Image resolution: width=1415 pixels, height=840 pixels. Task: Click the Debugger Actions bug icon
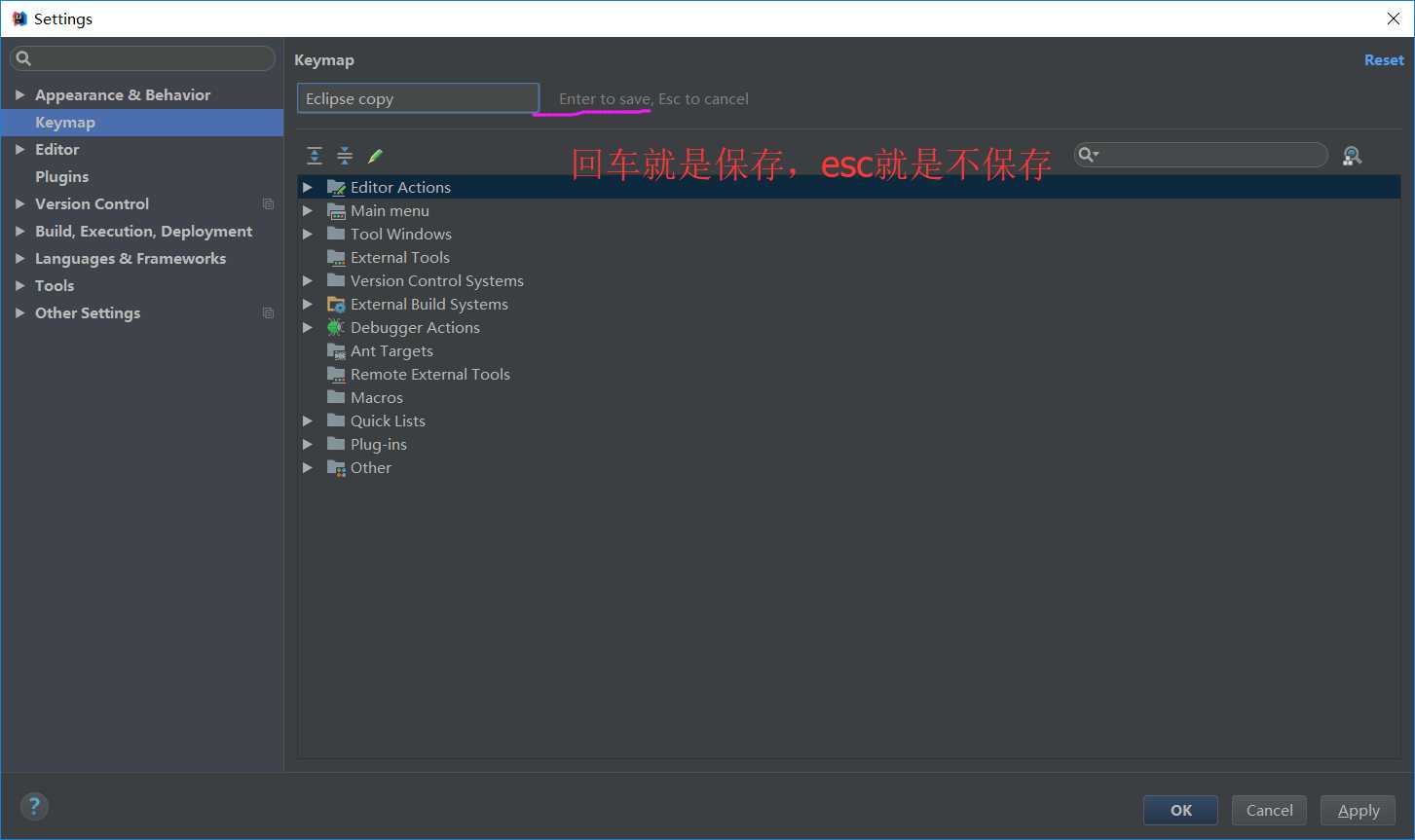click(x=336, y=327)
